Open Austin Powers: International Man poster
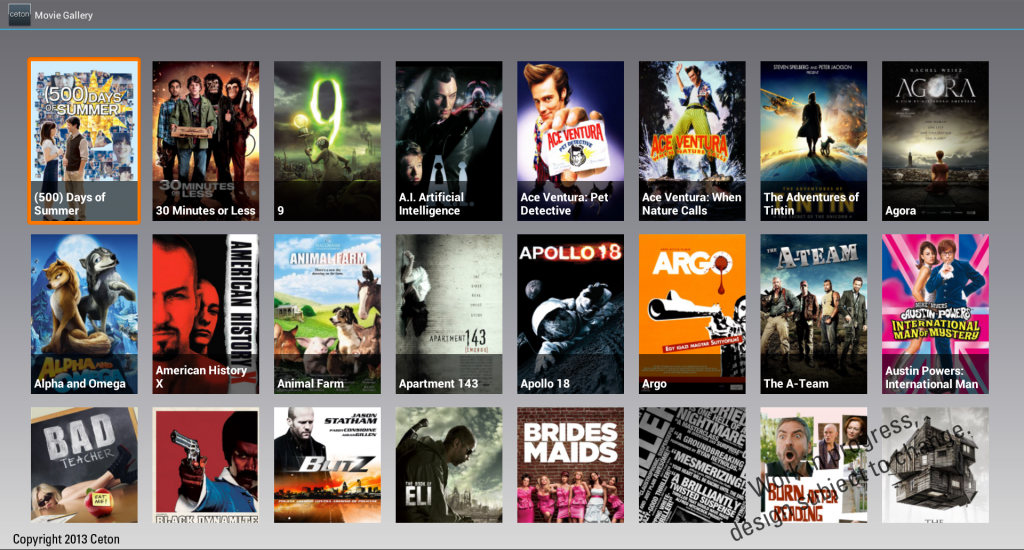The image size is (1024, 550). (x=935, y=314)
